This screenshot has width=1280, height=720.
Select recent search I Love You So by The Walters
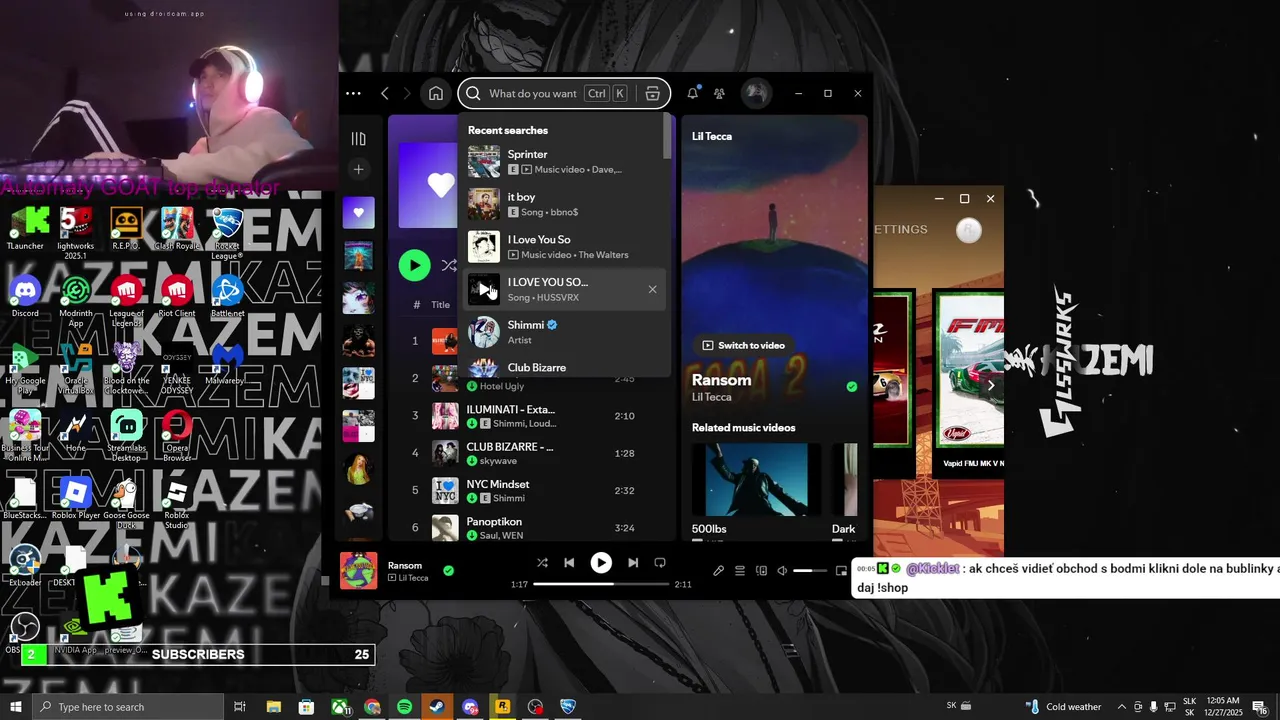tap(562, 247)
